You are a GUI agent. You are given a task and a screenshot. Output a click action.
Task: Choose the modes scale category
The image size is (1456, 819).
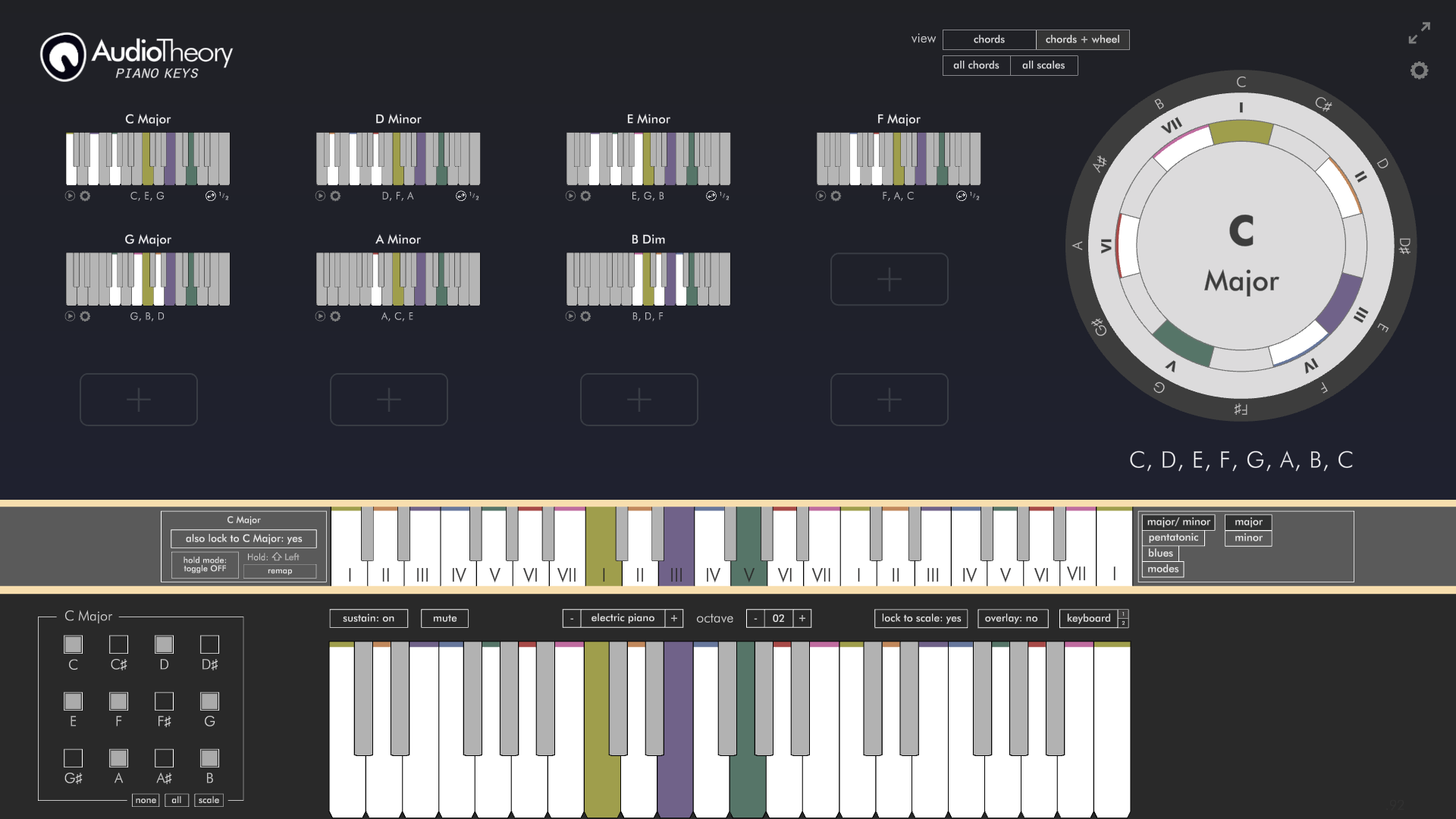pyautogui.click(x=1163, y=569)
